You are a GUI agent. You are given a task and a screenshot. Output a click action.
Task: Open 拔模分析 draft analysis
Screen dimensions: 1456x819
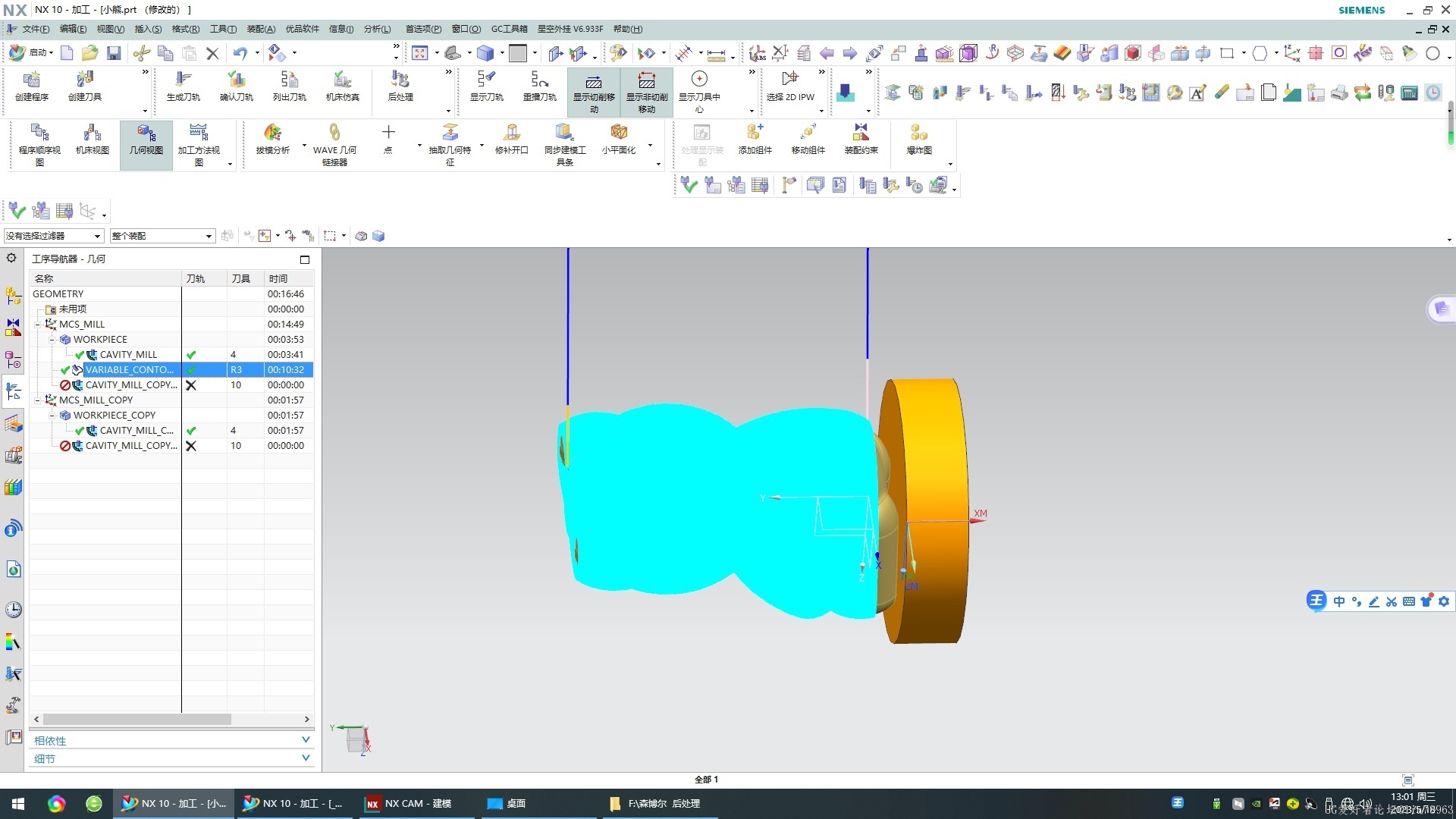pos(272,140)
